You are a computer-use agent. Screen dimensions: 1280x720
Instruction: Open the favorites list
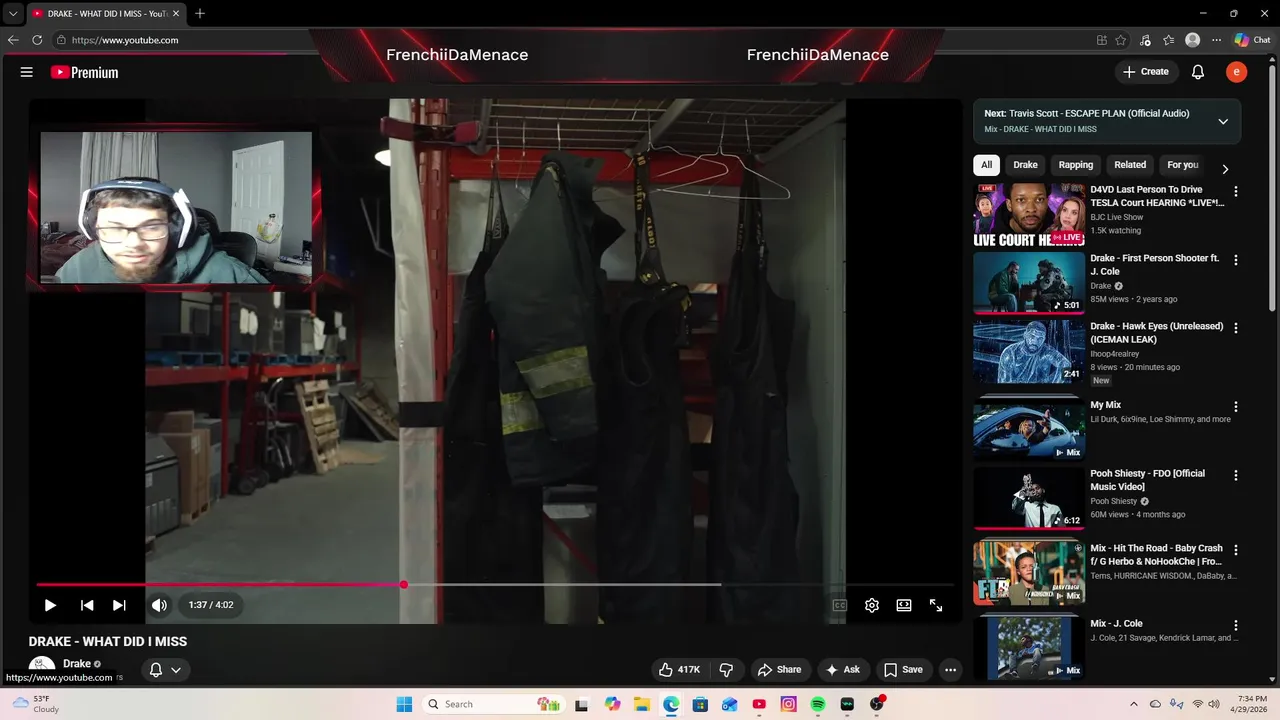click(x=1169, y=40)
